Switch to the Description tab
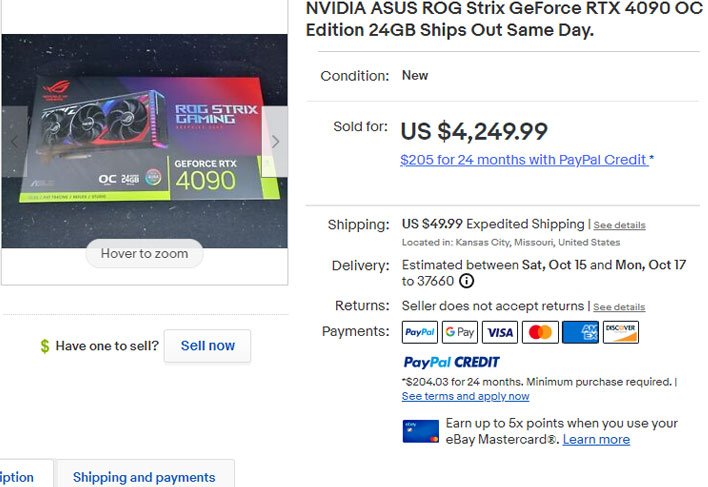Screen dimensions: 708x487 [x=18, y=477]
